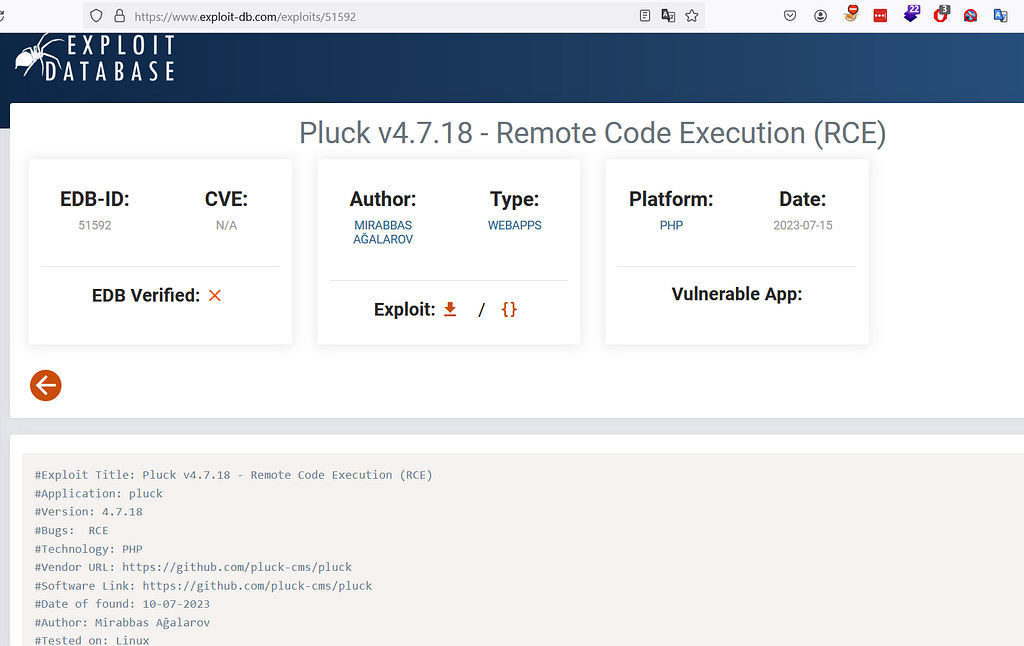Download the exploit via red download icon

tap(450, 309)
